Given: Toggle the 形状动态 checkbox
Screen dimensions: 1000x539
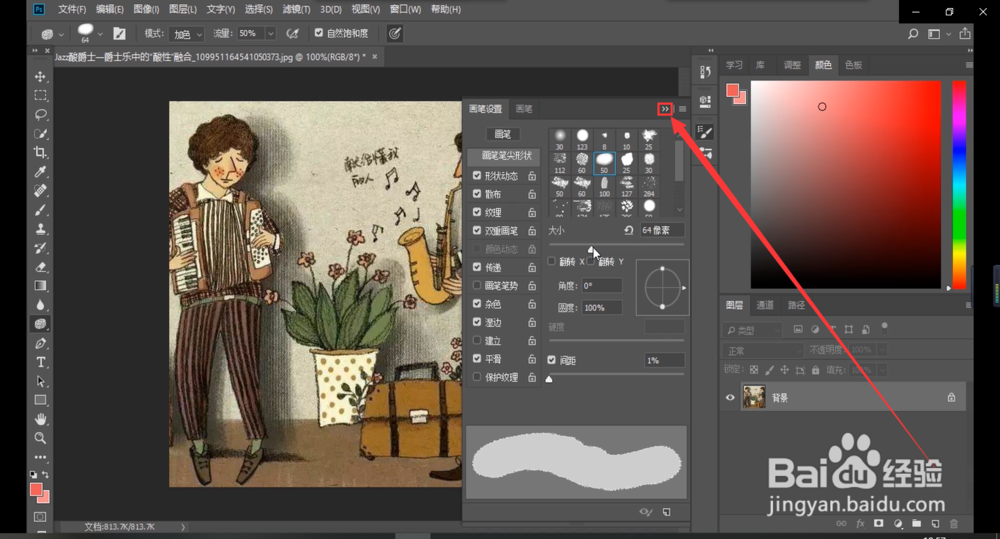Looking at the screenshot, I should (x=476, y=175).
